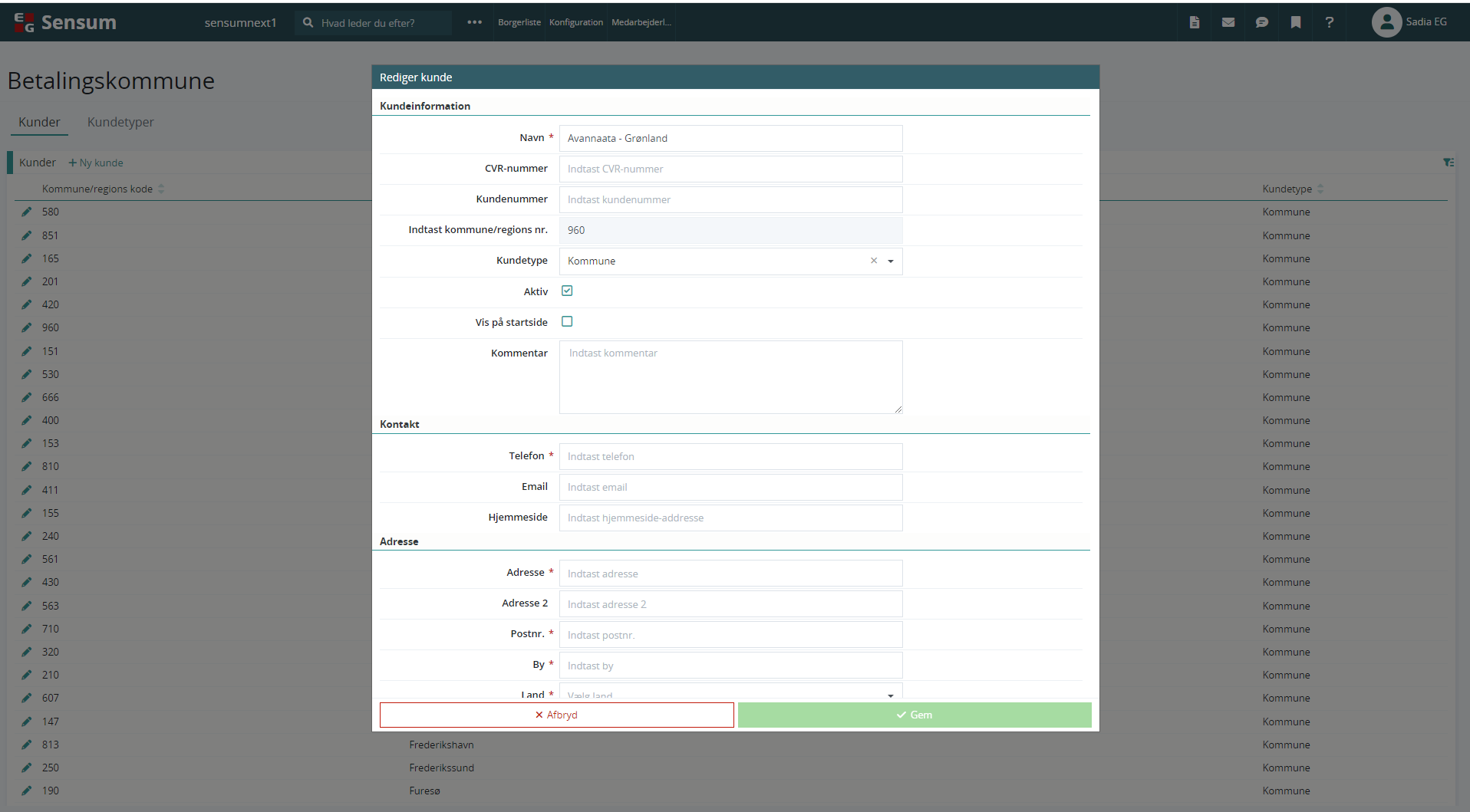
Task: Open help question mark icon
Action: point(1329,22)
